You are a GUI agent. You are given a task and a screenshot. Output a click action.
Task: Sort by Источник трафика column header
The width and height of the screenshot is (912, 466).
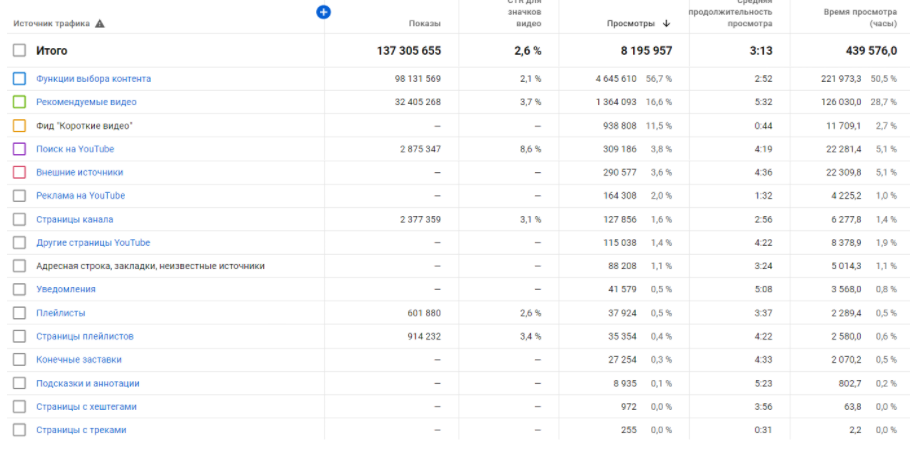tap(52, 24)
